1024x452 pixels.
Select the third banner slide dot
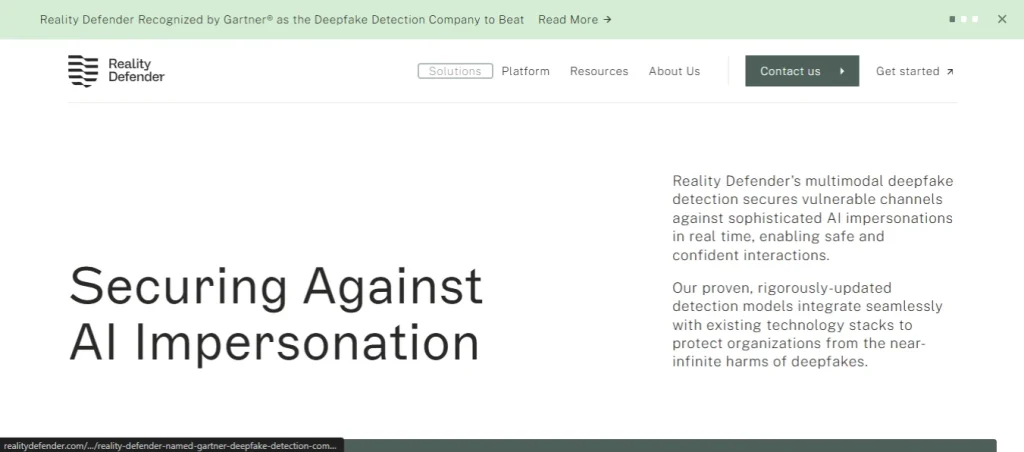click(x=976, y=20)
